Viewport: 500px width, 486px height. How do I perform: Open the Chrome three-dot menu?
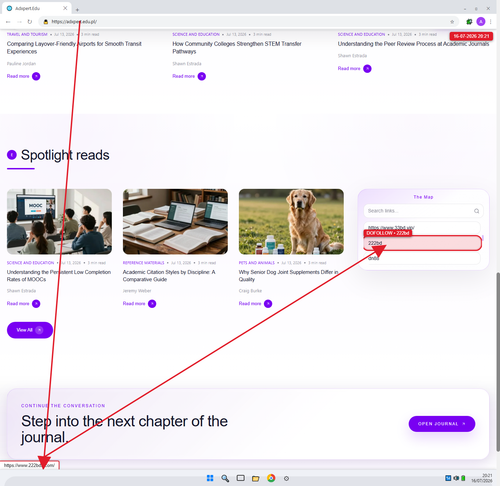[491, 22]
